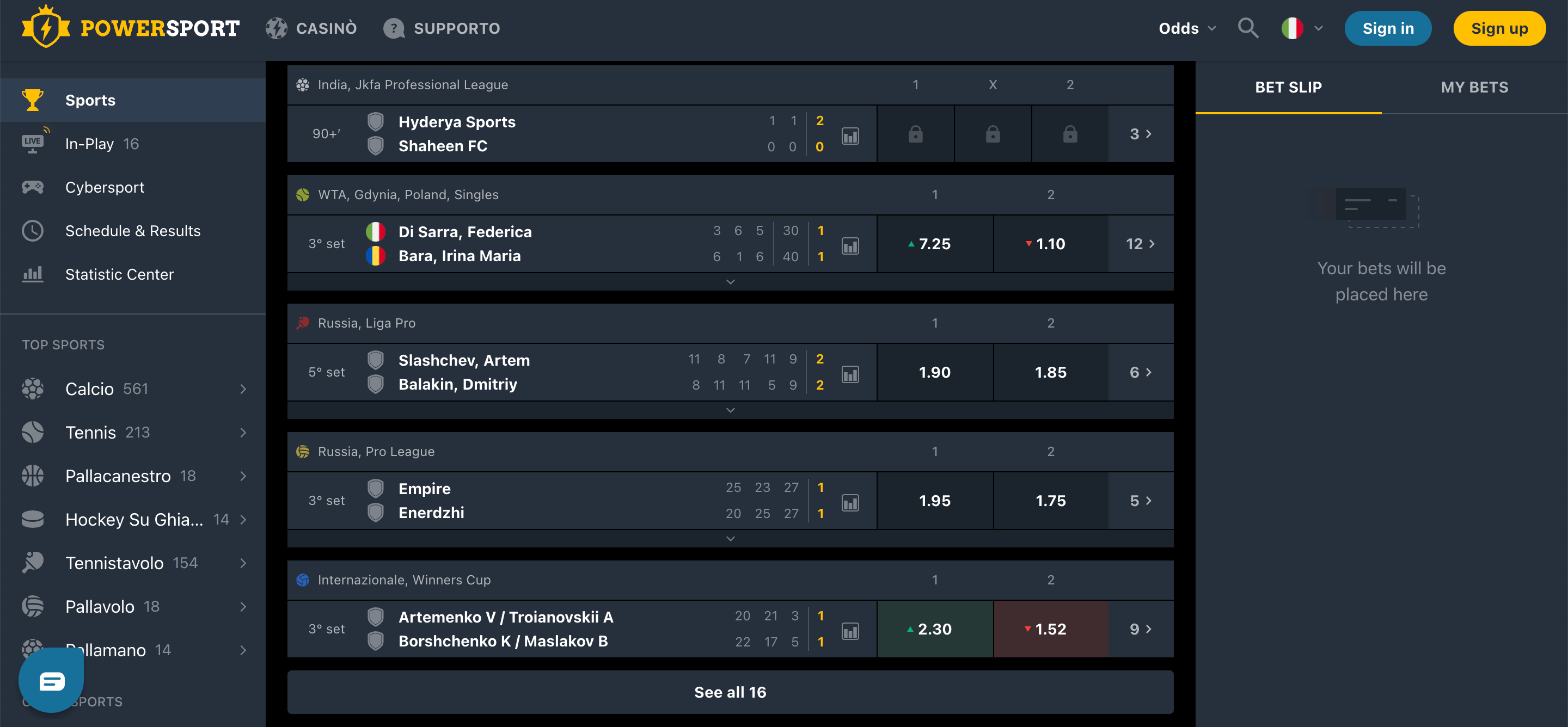Click the In-Play live icon

(32, 143)
